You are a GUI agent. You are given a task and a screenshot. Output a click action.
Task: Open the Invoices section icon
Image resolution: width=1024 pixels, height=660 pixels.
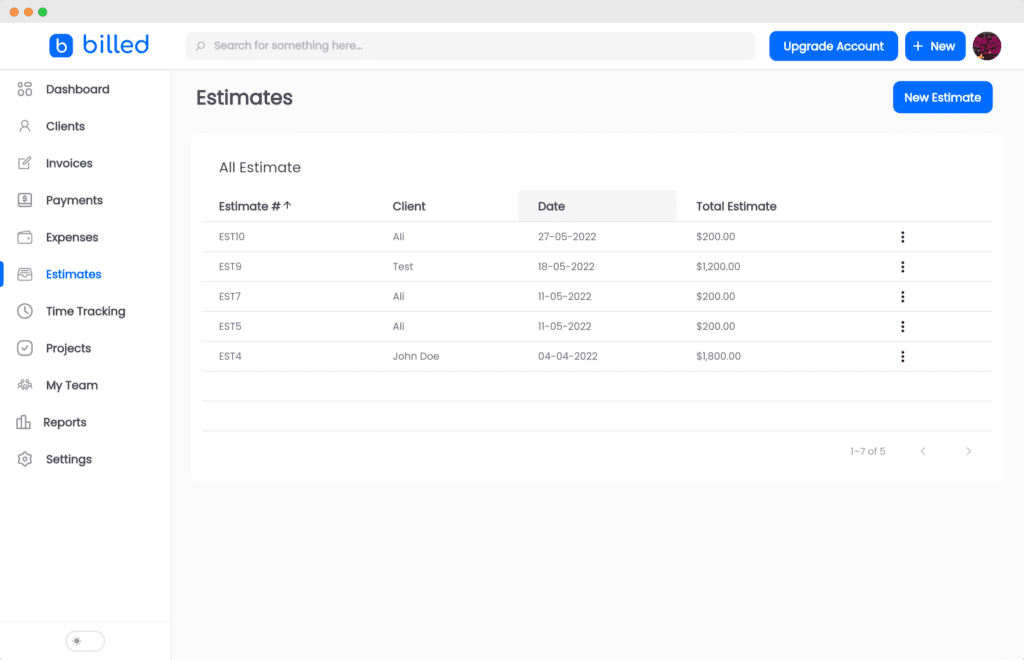24,163
